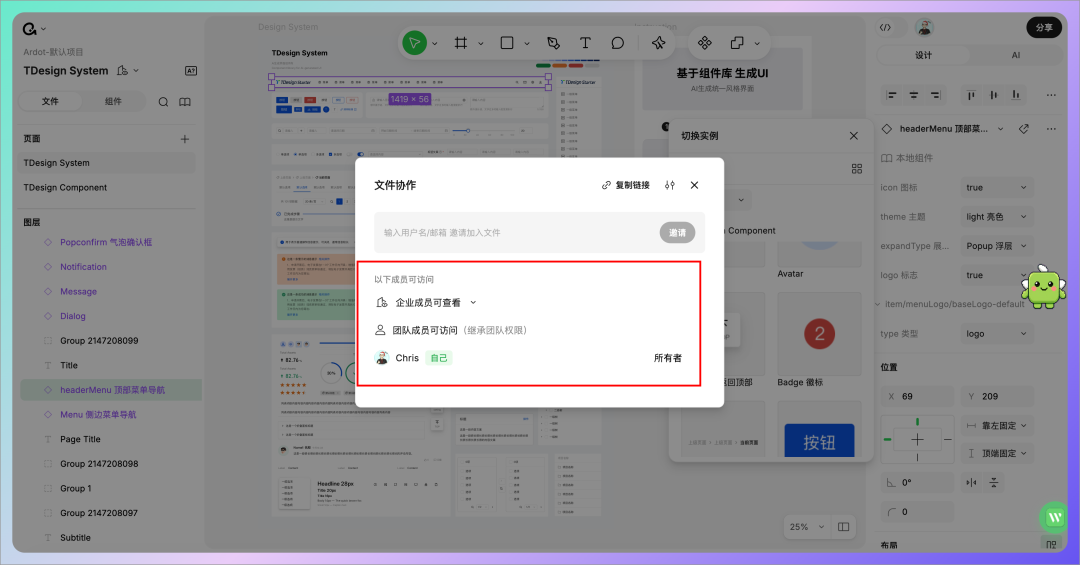Image resolution: width=1080 pixels, height=565 pixels.
Task: Flip horizontal icon in position section
Action: coord(971,482)
